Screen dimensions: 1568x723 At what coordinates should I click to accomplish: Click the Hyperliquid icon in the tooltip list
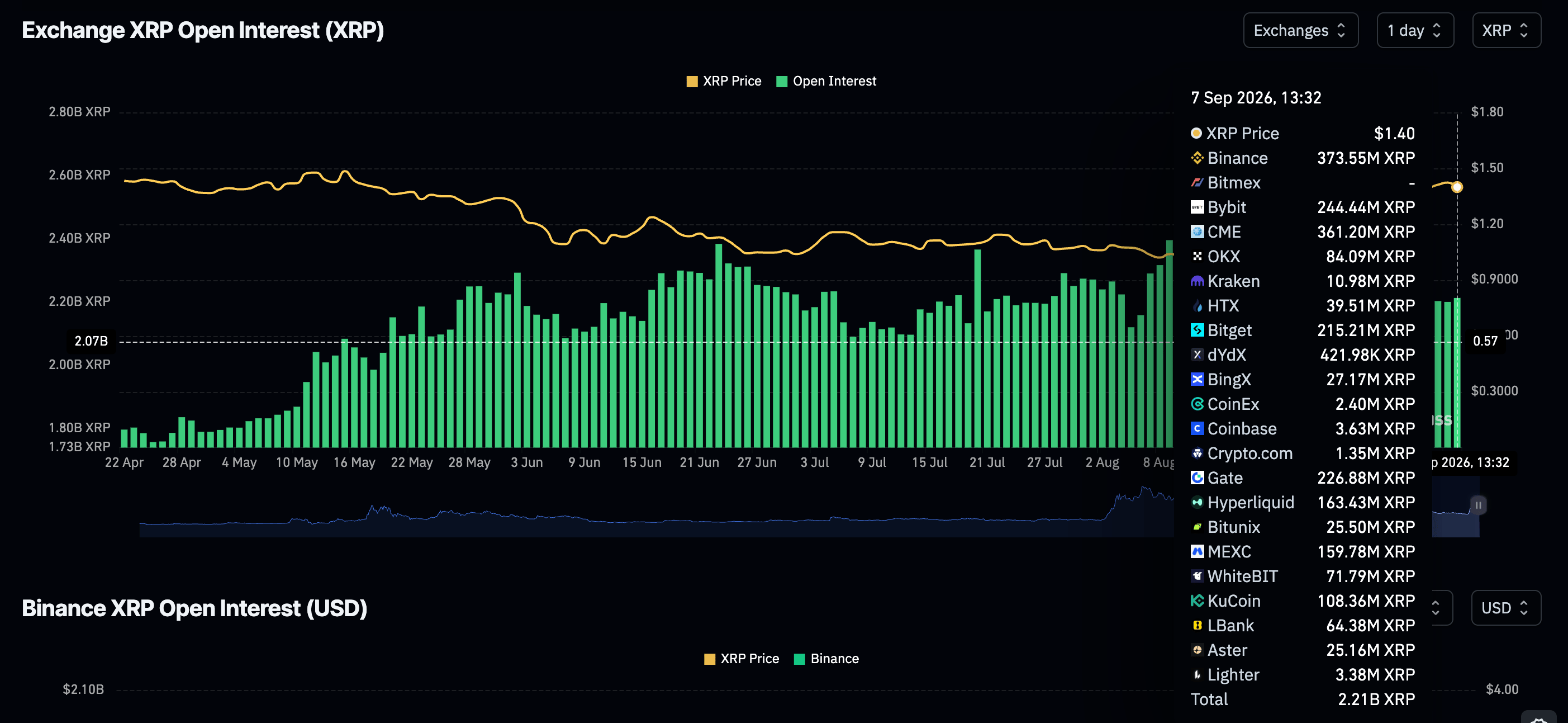click(1197, 503)
